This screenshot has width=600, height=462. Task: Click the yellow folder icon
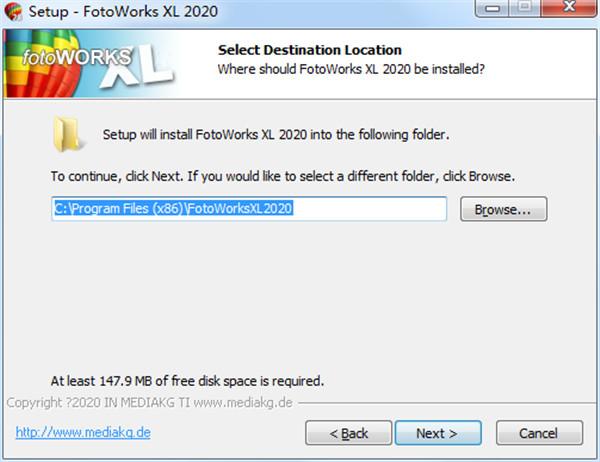coord(67,134)
